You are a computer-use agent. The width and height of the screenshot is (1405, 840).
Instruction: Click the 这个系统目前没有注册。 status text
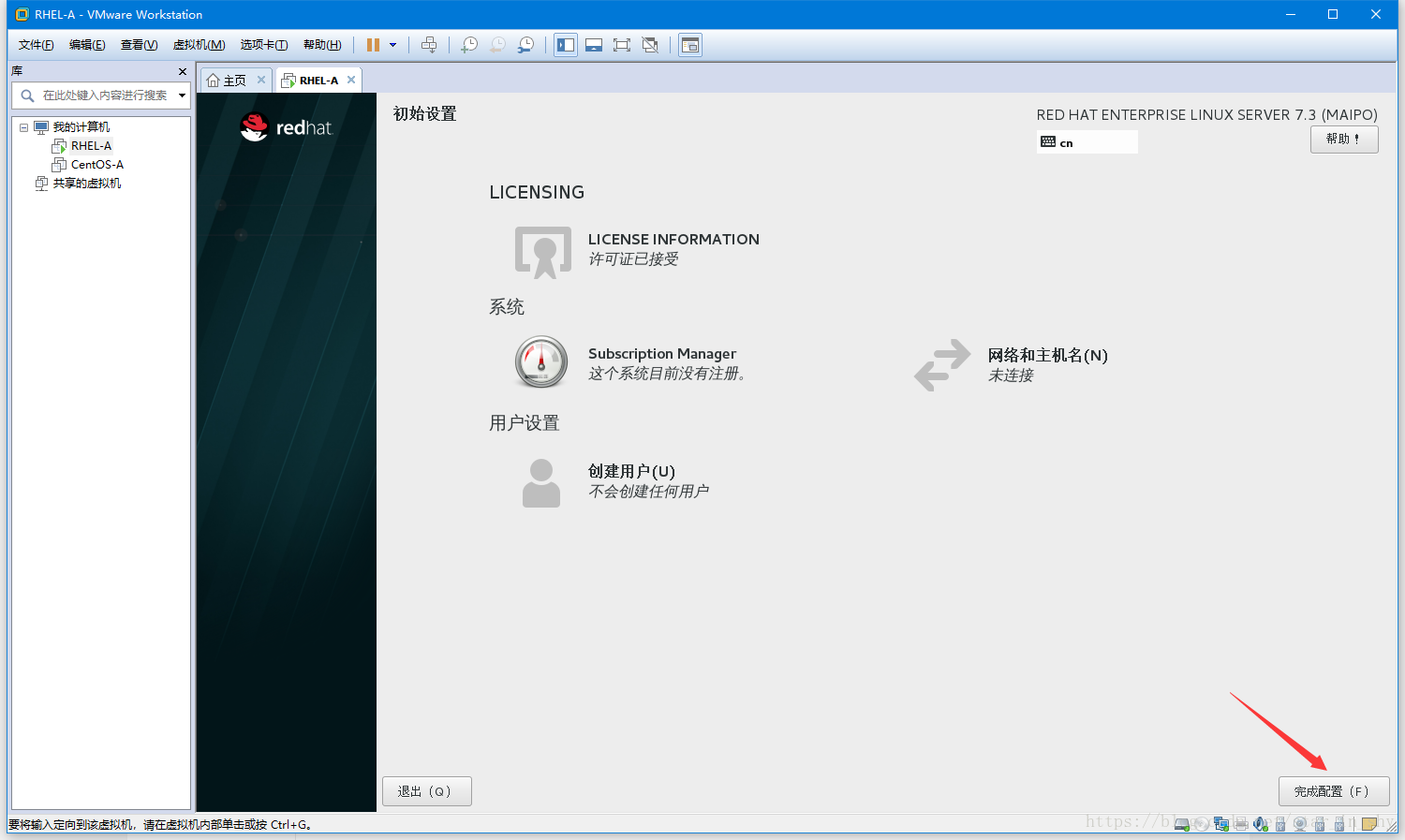click(667, 374)
